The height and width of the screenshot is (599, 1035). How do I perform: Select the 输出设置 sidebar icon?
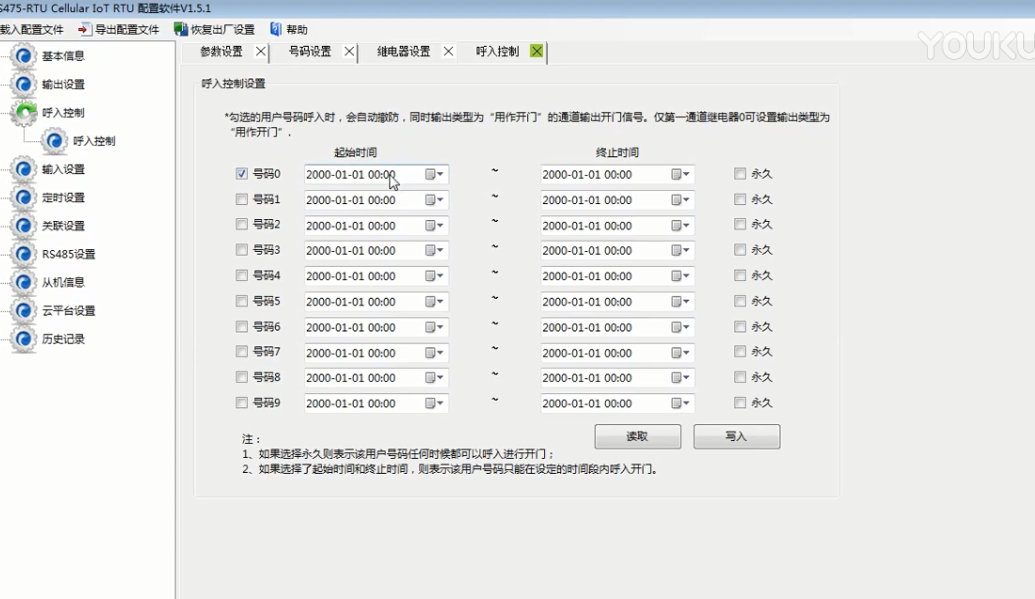[24, 84]
